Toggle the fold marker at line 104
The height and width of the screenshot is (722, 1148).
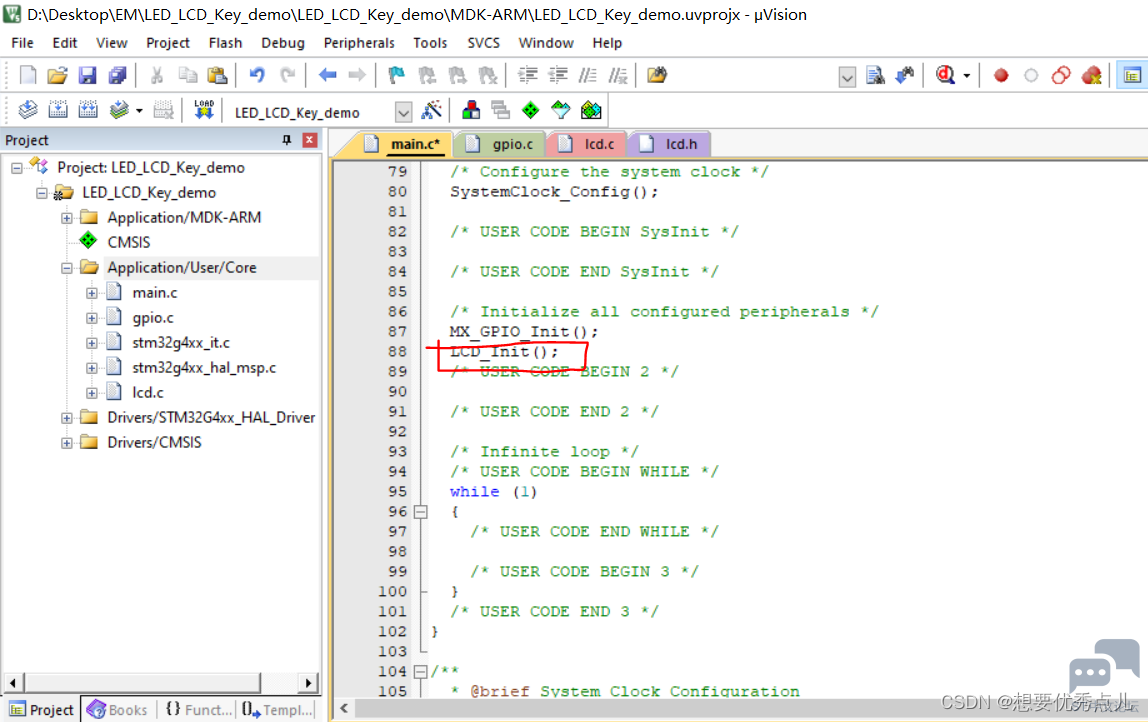[x=420, y=671]
